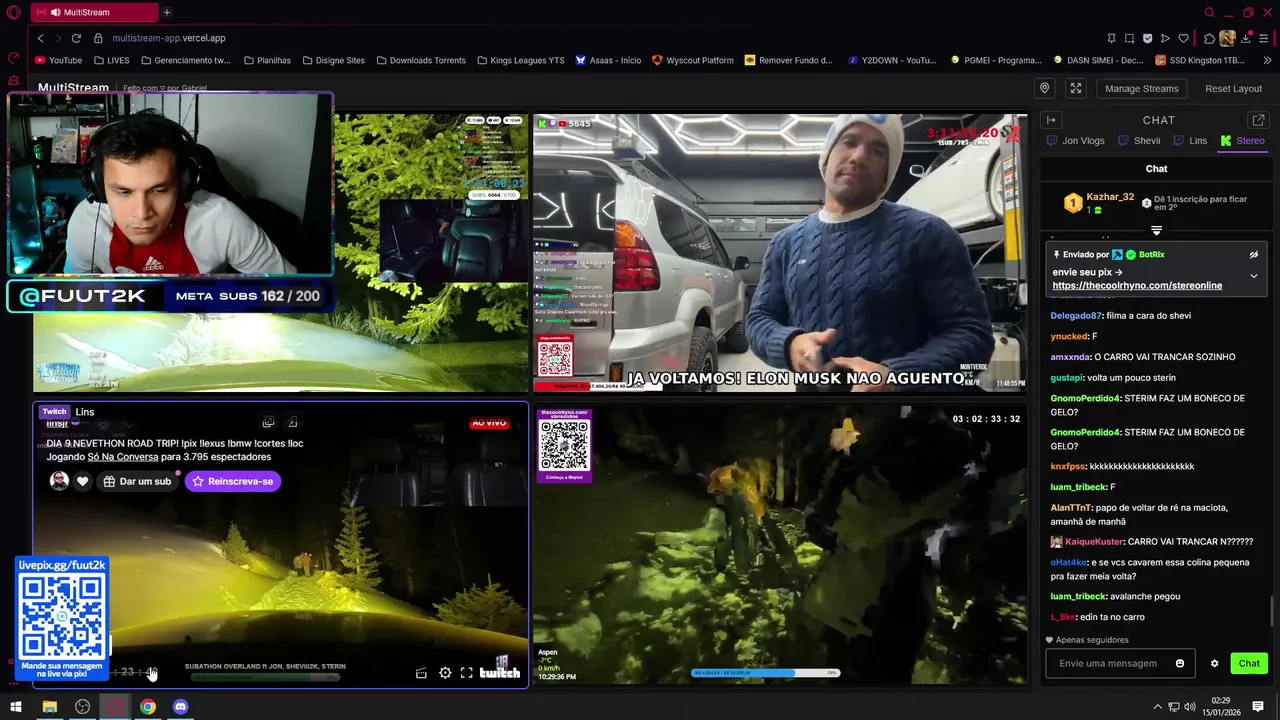The height and width of the screenshot is (720, 1280).
Task: Click Opera search tabs magnifier
Action: point(1209,12)
